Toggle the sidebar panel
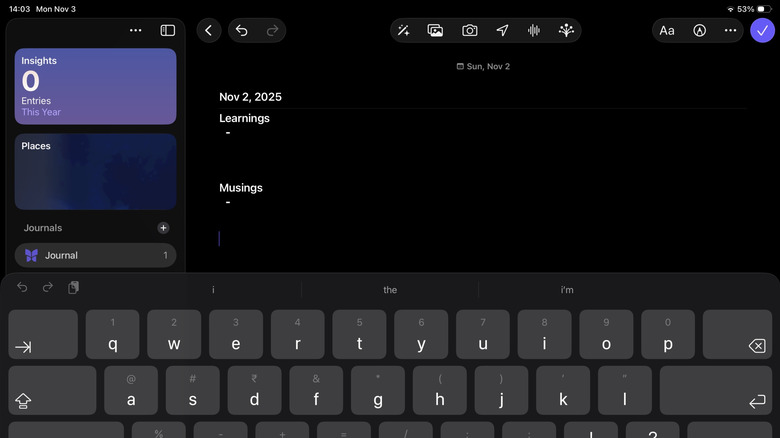 [x=168, y=30]
